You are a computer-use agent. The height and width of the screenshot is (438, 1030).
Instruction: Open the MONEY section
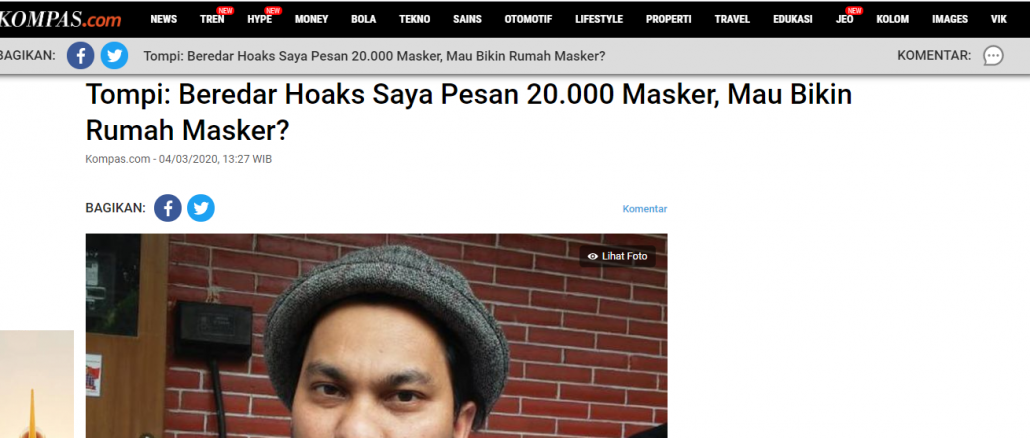tap(311, 19)
